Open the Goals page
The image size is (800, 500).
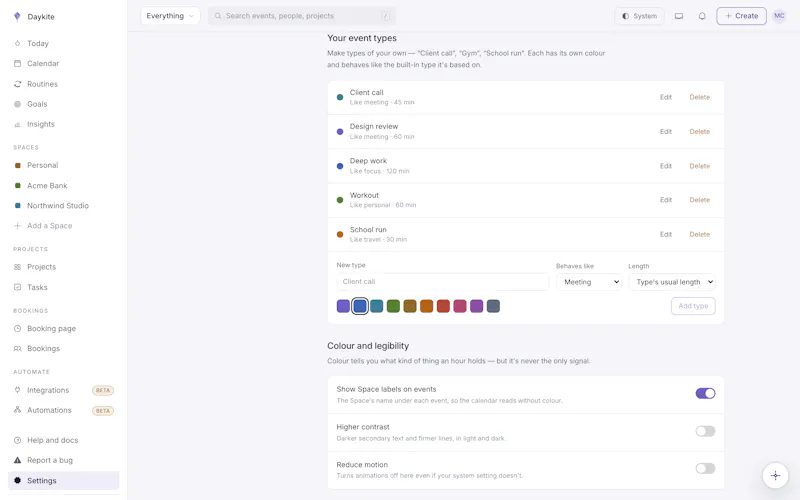(x=37, y=104)
